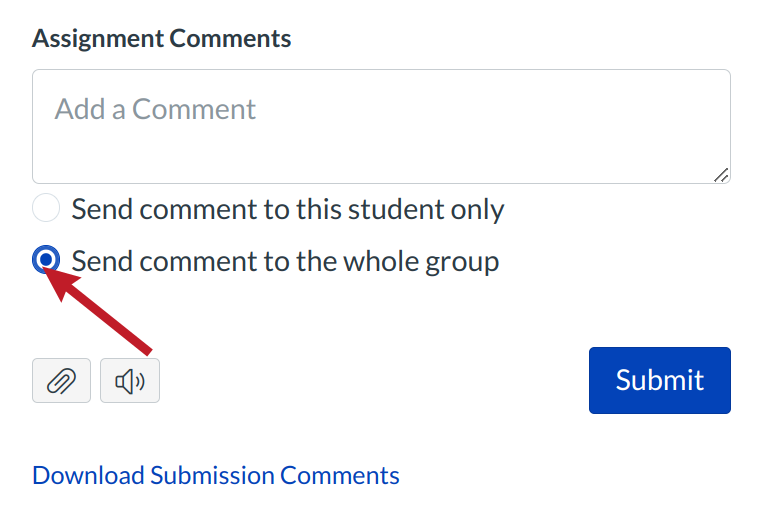Viewport: 768px width, 510px height.
Task: Focus the comment field under Assignment Comments
Action: pyautogui.click(x=380, y=126)
